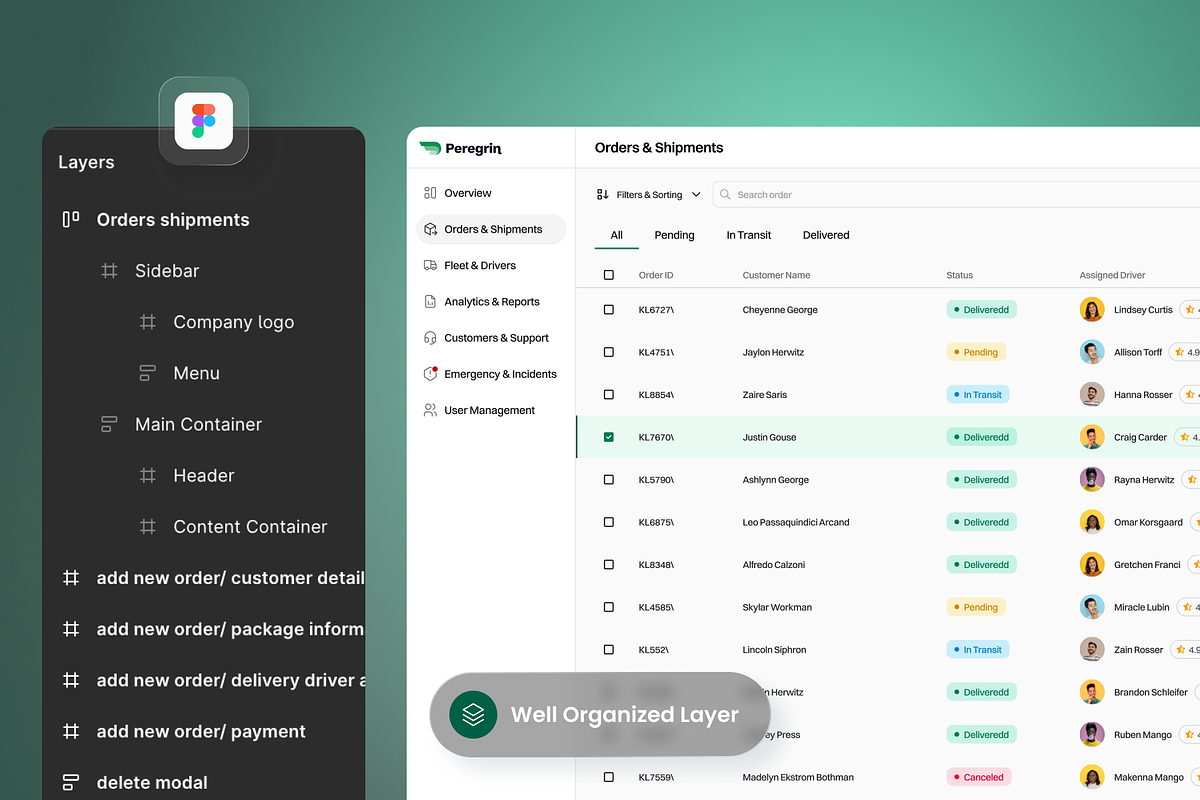
Task: Select the add new order/ package layer
Action: pos(230,629)
